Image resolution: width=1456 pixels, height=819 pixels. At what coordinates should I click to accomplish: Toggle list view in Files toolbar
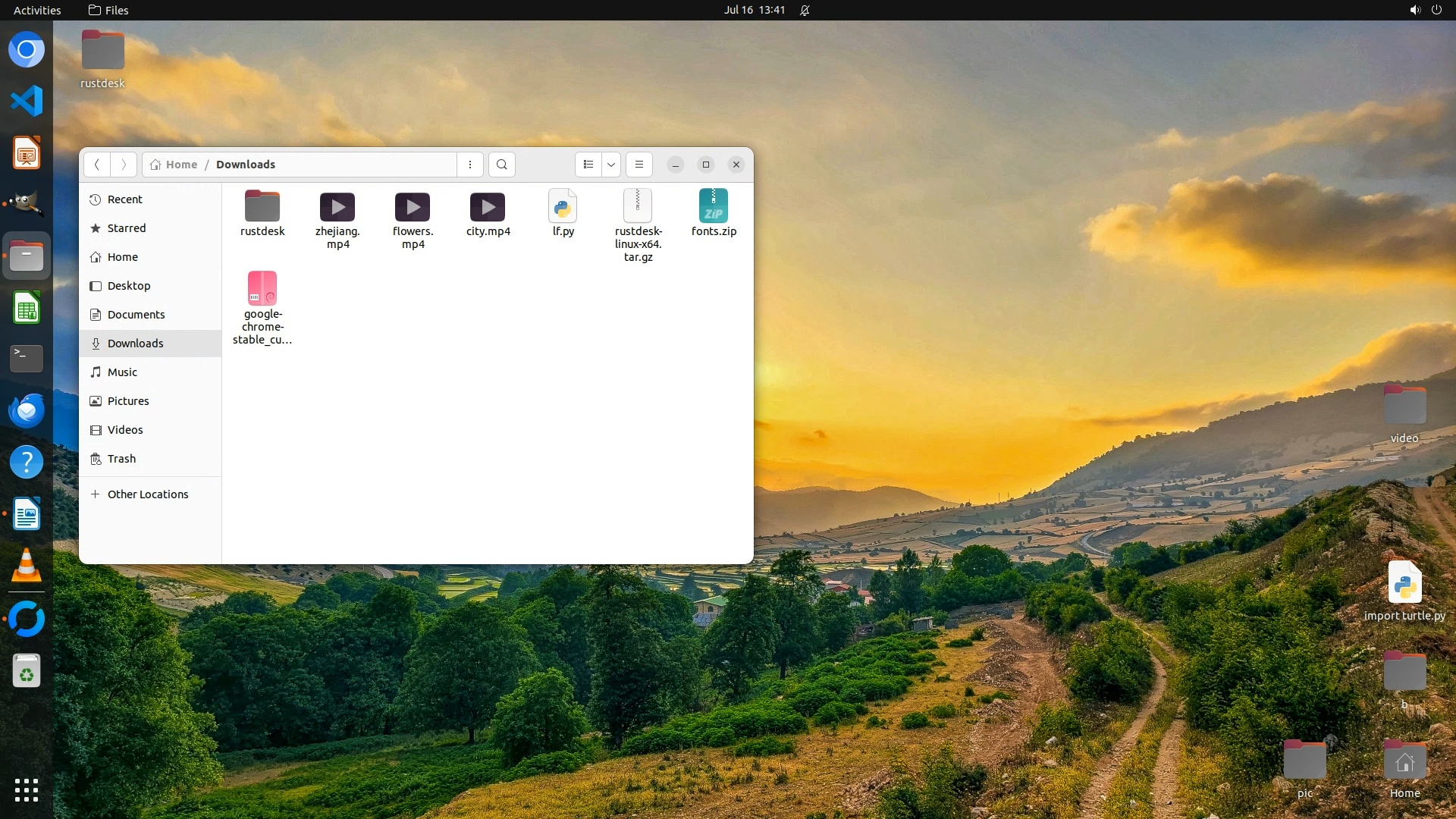pos(588,165)
